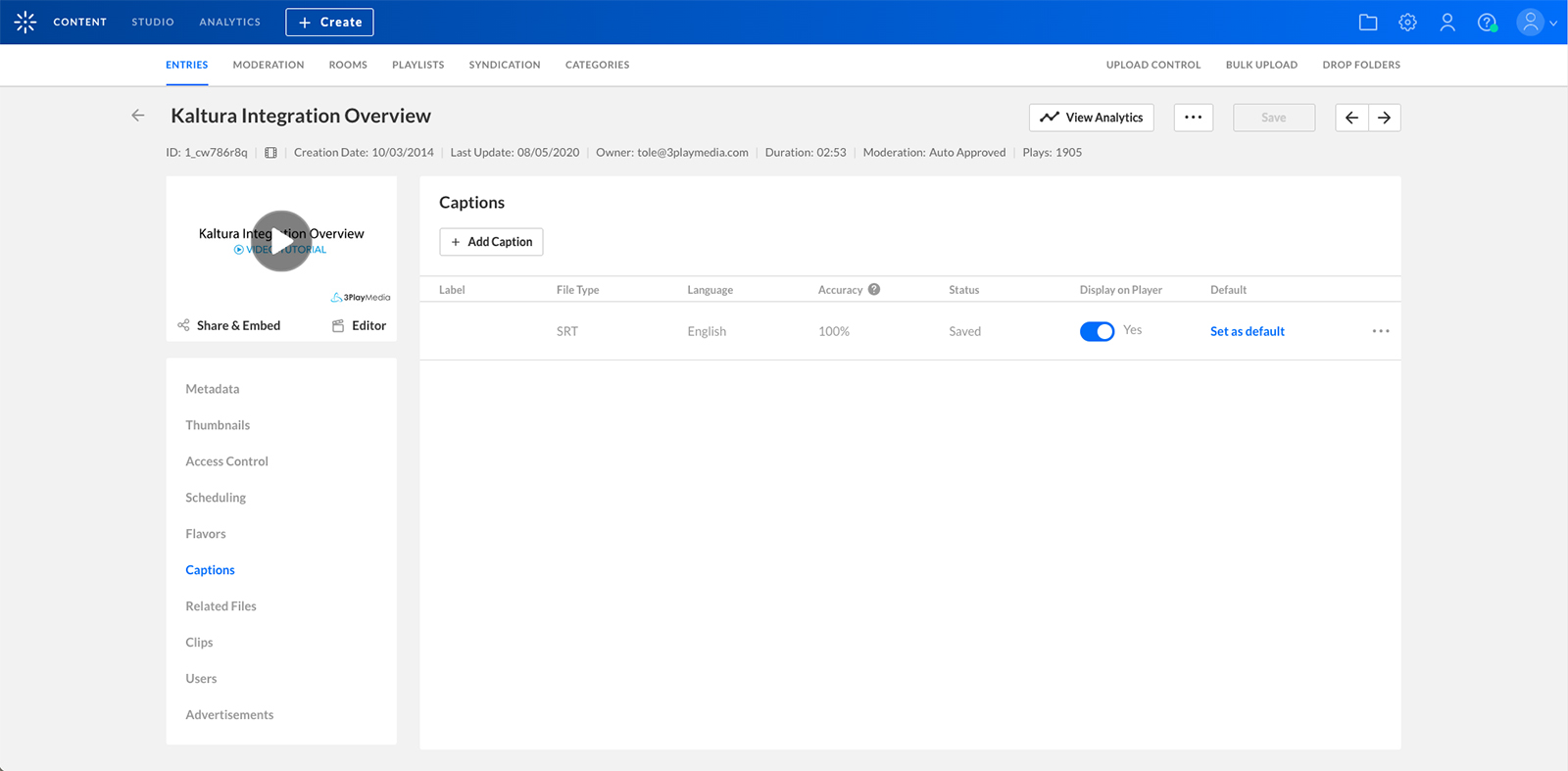Go to next entry arrow
Screen dimensions: 1568x771
[1384, 118]
